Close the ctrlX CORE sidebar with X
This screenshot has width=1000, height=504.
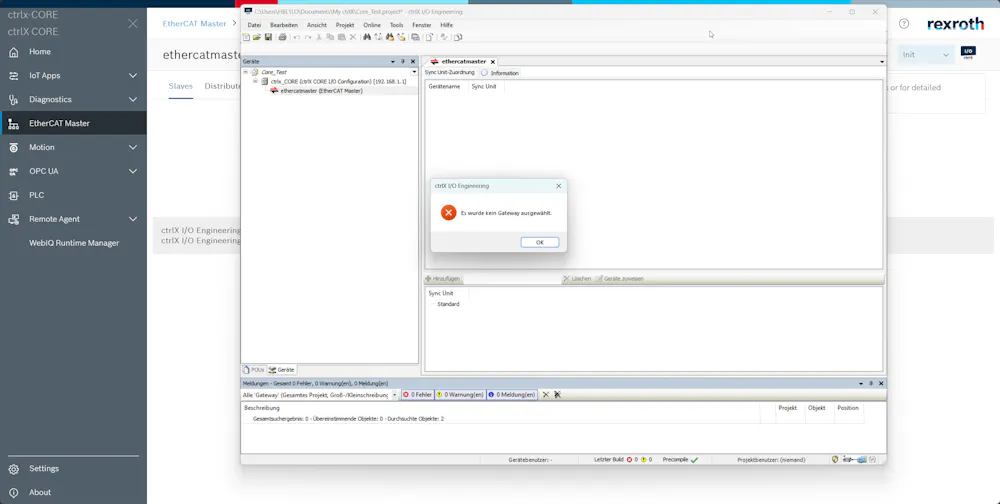[133, 24]
